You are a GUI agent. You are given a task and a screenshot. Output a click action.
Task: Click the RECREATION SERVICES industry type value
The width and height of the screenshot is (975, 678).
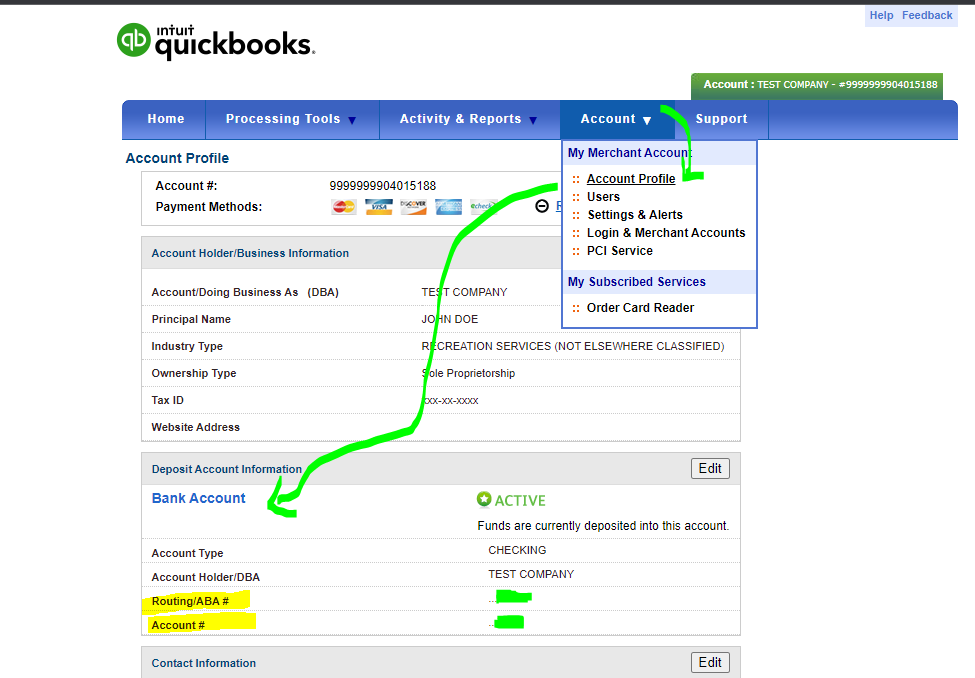pos(573,346)
